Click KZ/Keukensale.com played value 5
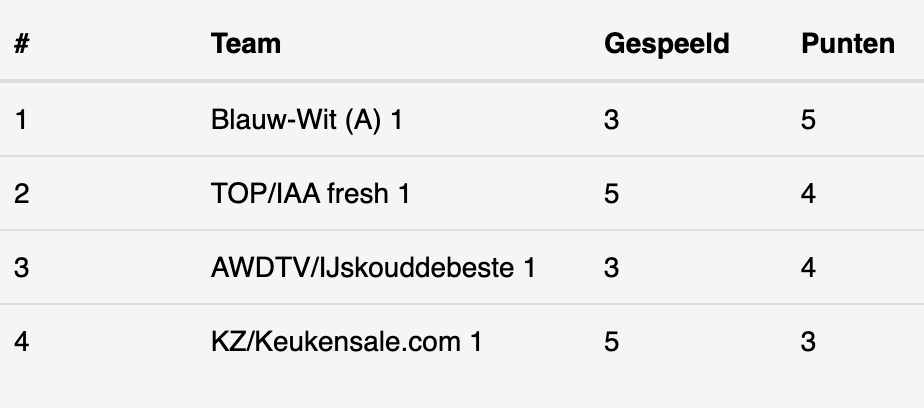 612,342
